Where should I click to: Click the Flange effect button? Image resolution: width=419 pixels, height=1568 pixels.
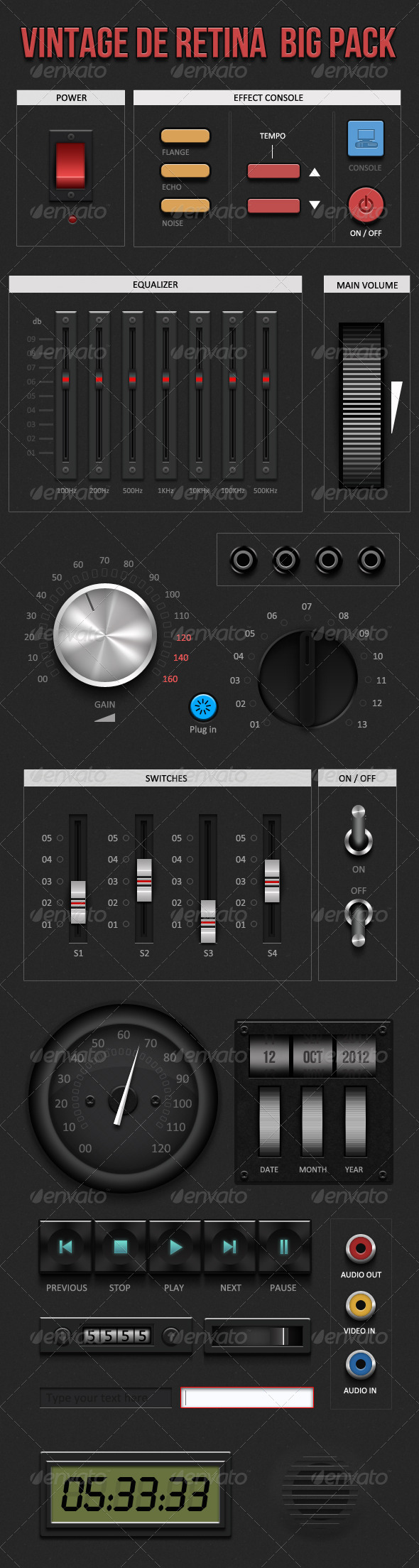click(185, 136)
